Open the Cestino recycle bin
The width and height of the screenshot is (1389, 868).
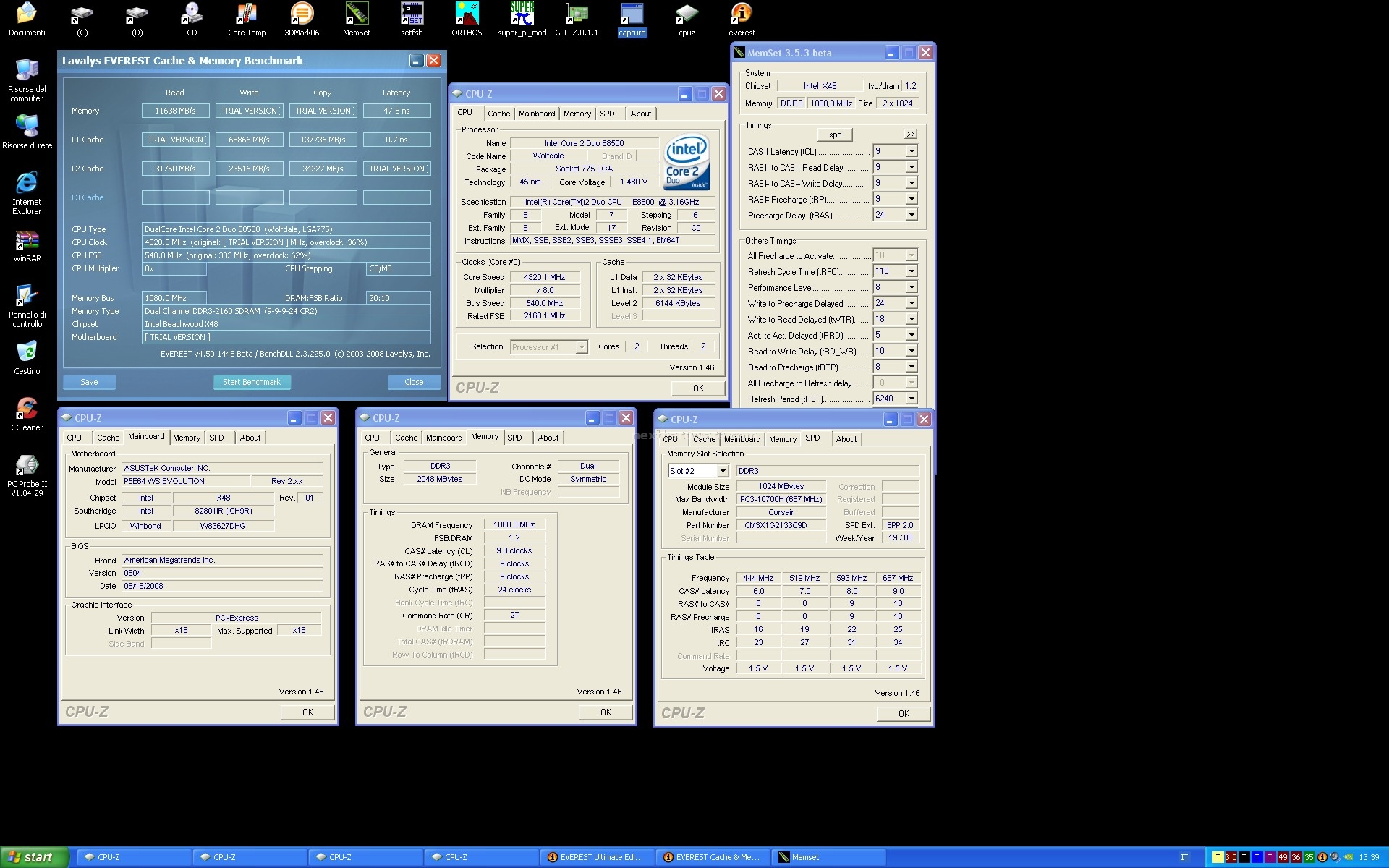[27, 358]
